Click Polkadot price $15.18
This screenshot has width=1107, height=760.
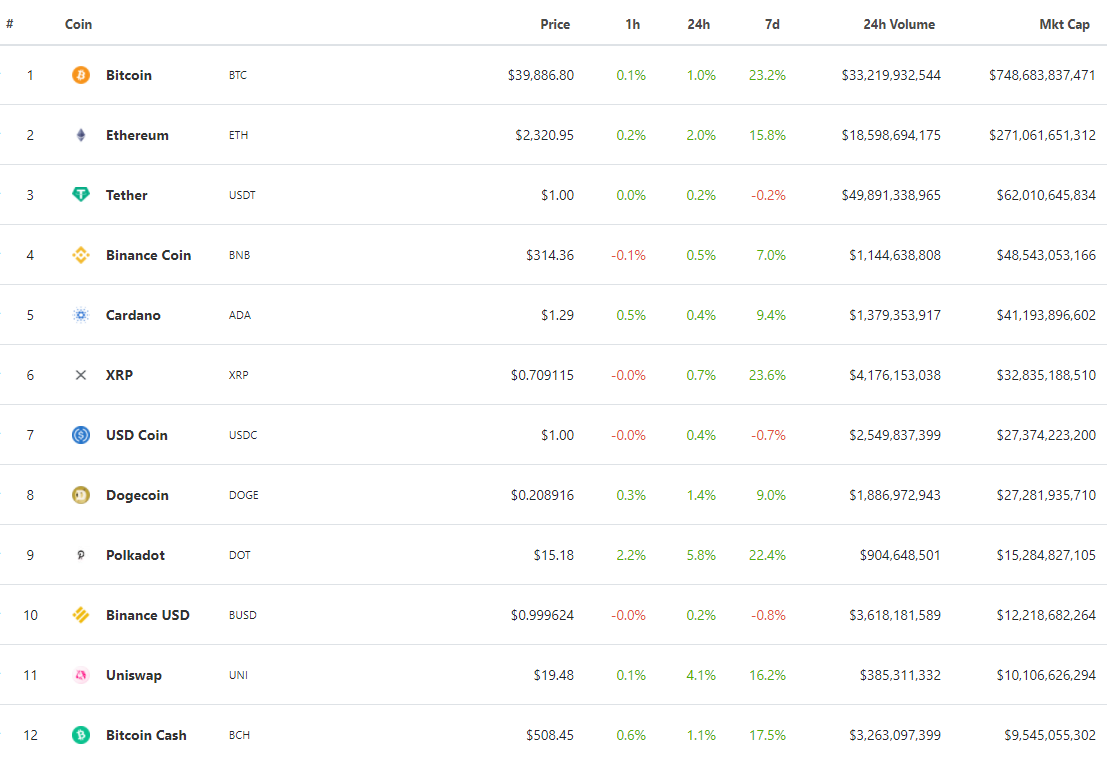(x=554, y=555)
